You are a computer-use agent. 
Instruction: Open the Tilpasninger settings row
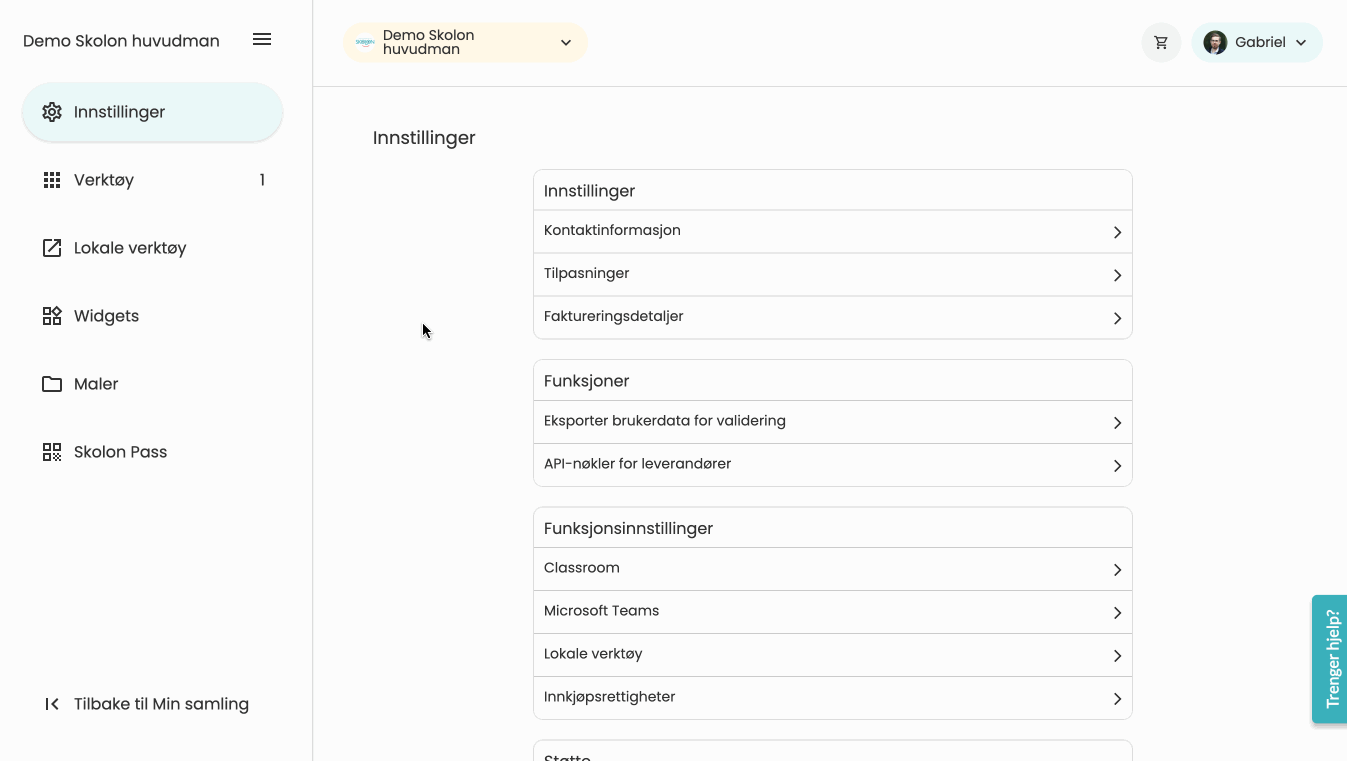832,274
